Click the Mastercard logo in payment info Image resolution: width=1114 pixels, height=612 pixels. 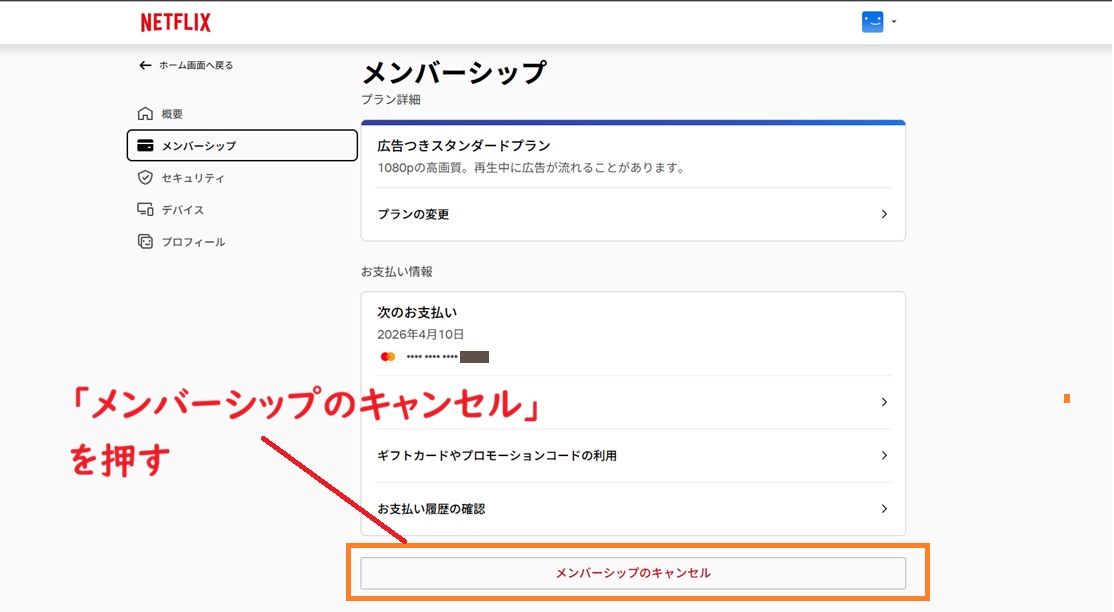388,357
